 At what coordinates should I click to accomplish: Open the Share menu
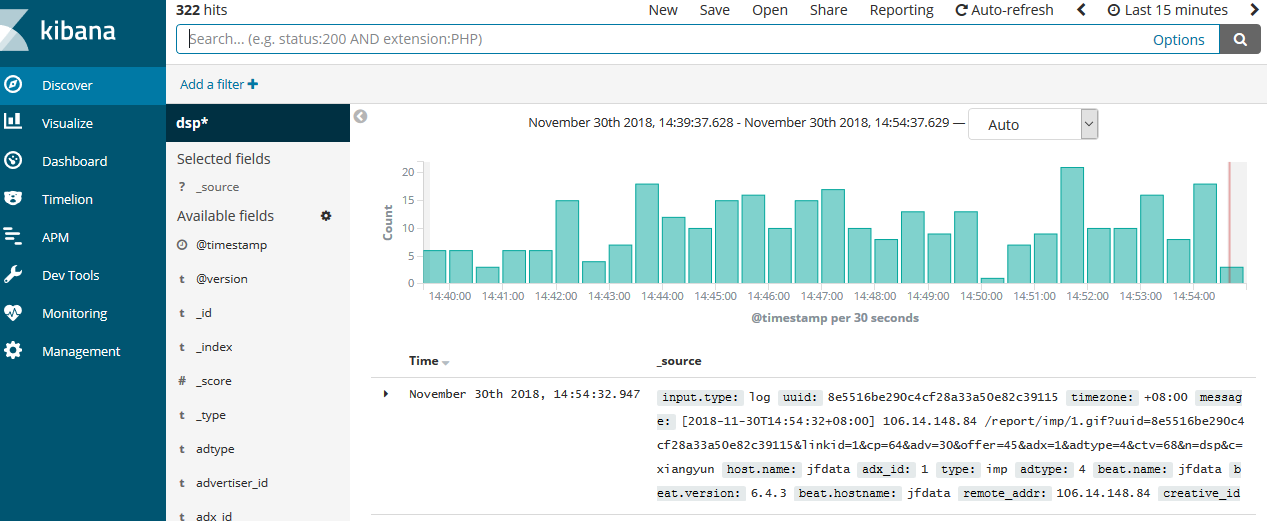pyautogui.click(x=828, y=10)
